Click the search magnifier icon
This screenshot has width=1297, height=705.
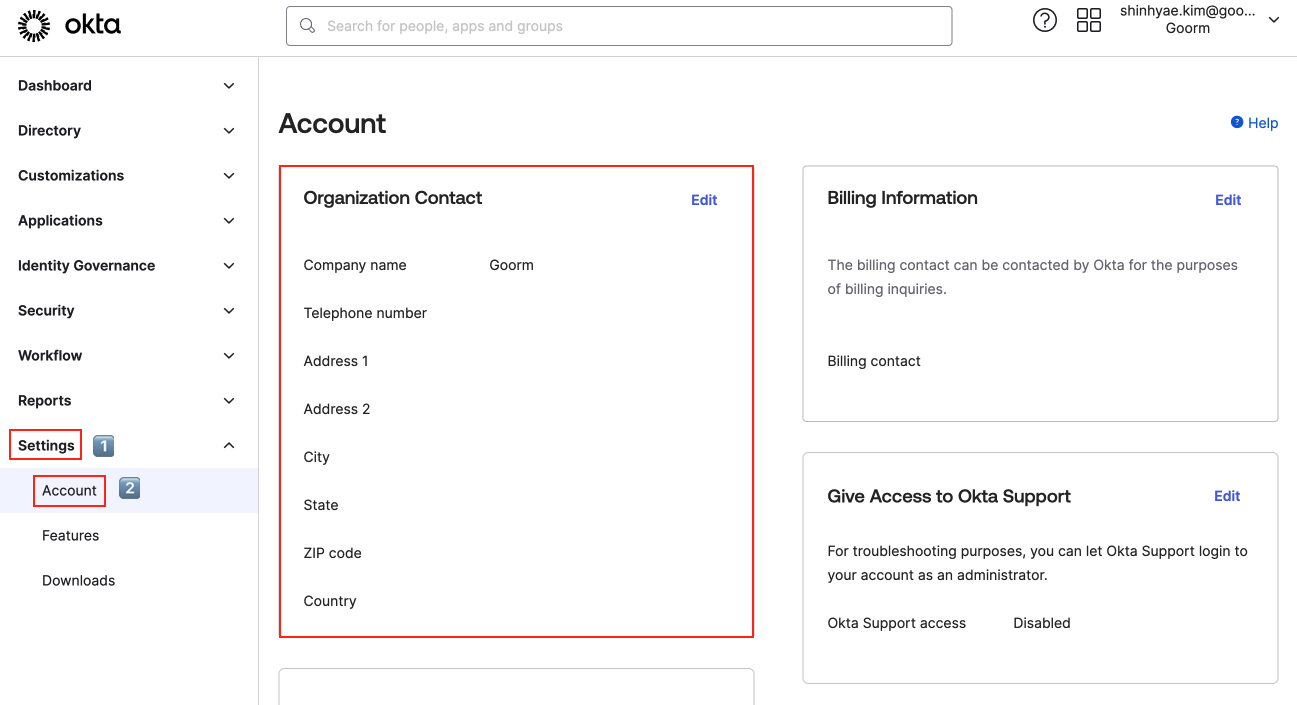[308, 26]
